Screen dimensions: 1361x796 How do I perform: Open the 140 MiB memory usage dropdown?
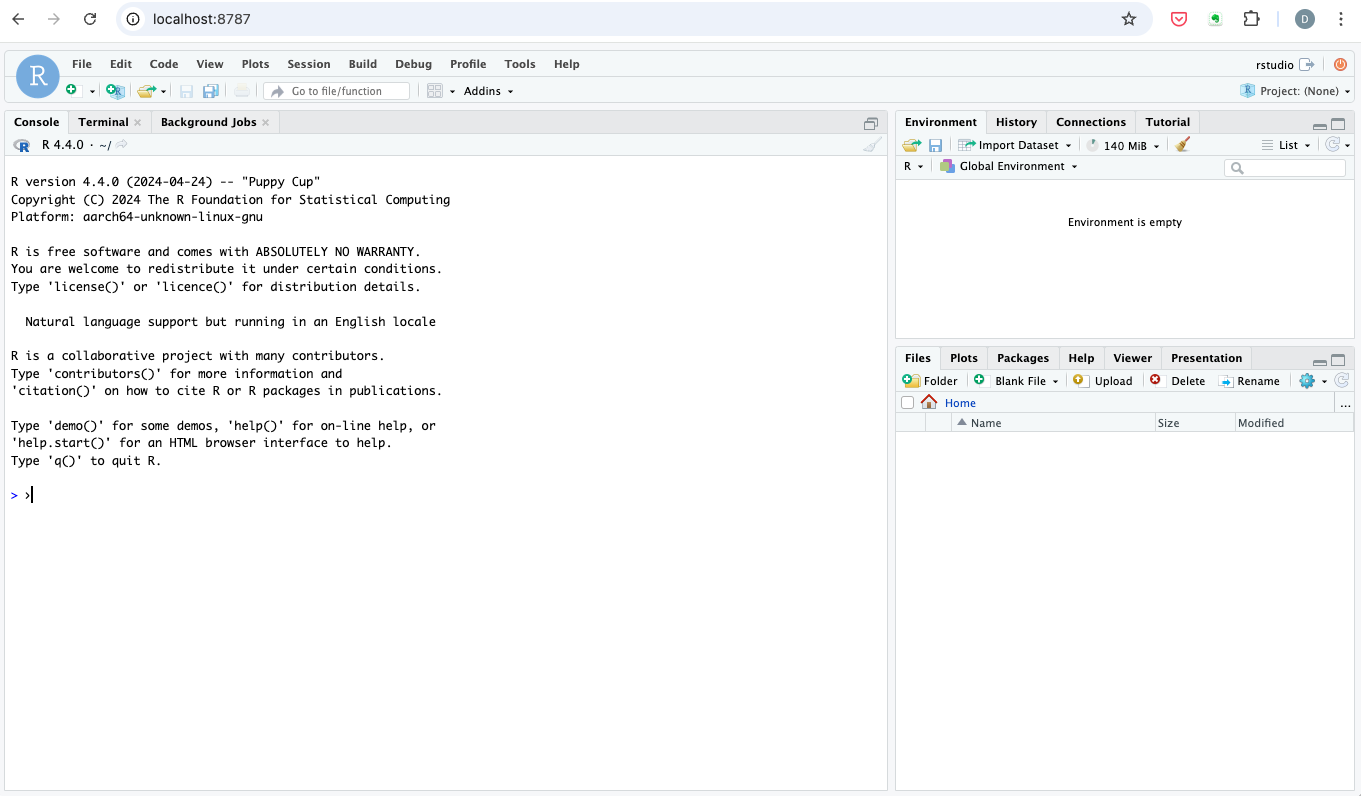(x=1123, y=145)
